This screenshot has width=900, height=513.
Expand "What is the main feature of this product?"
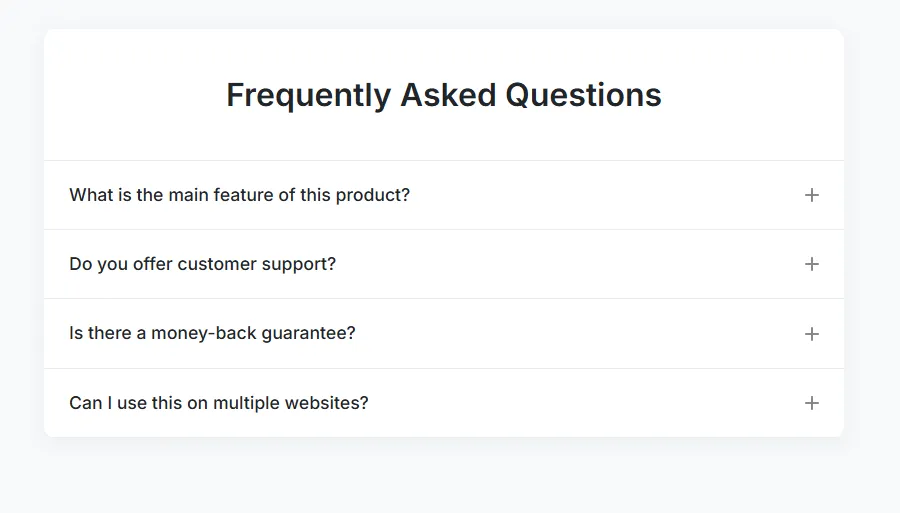point(239,195)
